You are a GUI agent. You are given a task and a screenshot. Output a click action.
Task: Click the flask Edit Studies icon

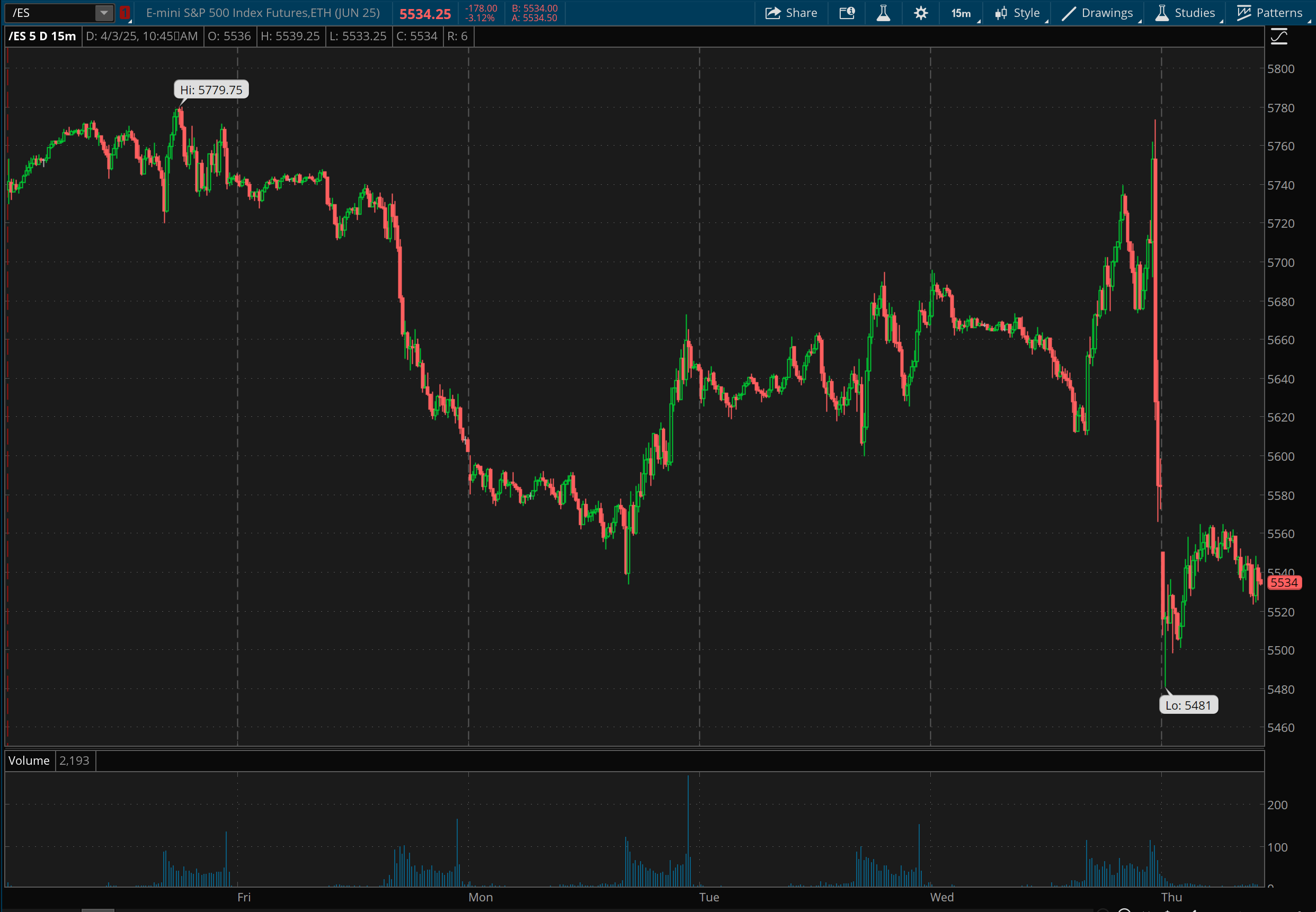pyautogui.click(x=883, y=13)
